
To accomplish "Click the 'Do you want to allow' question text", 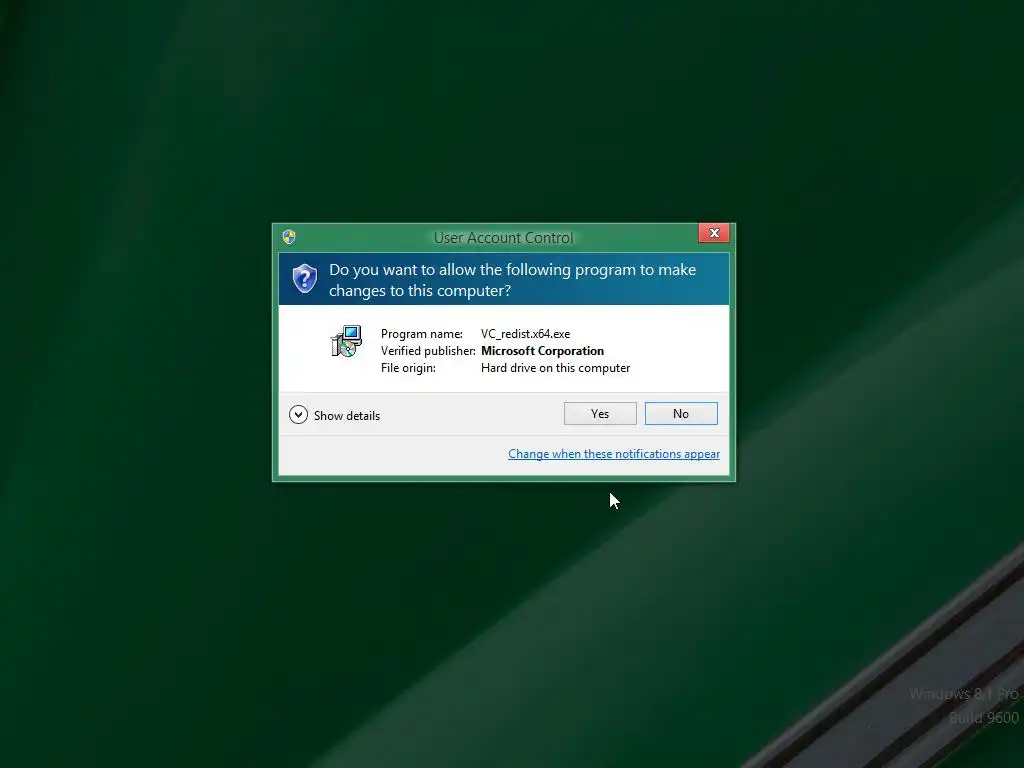I will 512,280.
